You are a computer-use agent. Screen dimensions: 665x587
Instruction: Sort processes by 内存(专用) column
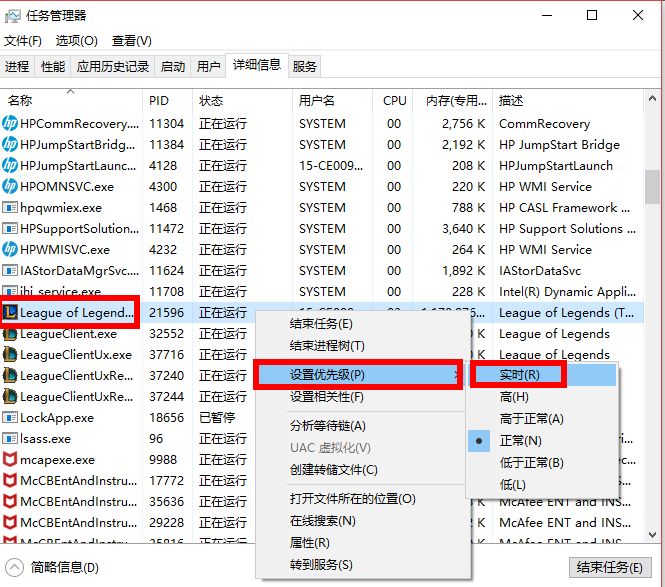pos(453,101)
